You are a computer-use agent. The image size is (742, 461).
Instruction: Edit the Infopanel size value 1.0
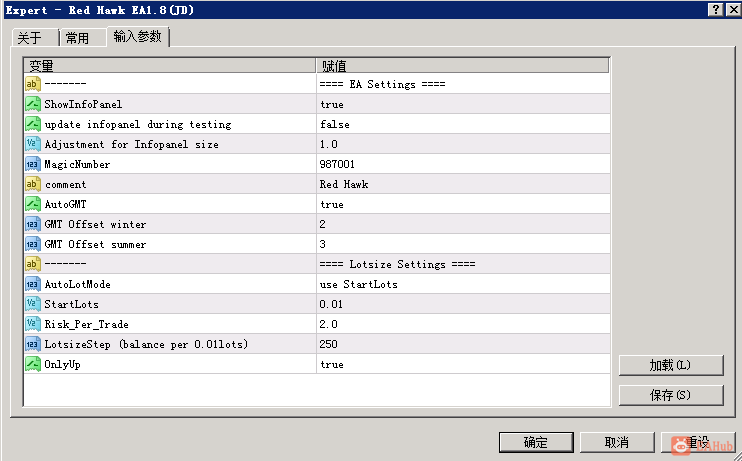tap(329, 144)
